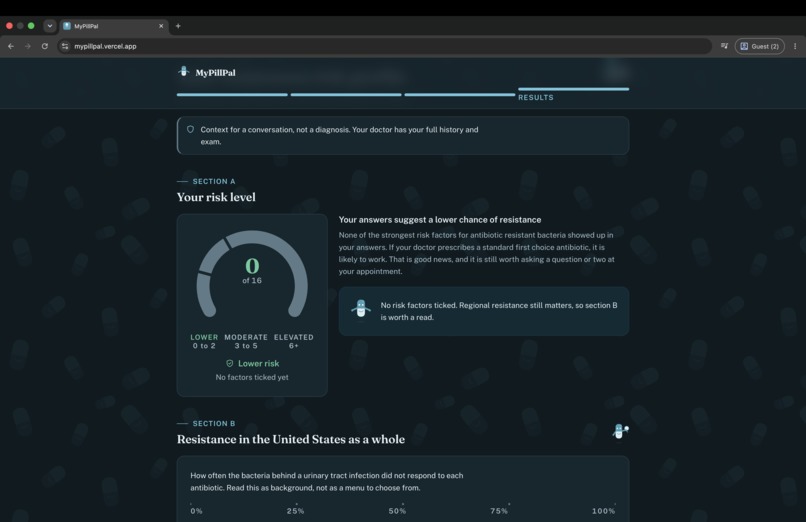Click 'No factors ticked yet' text

252,377
